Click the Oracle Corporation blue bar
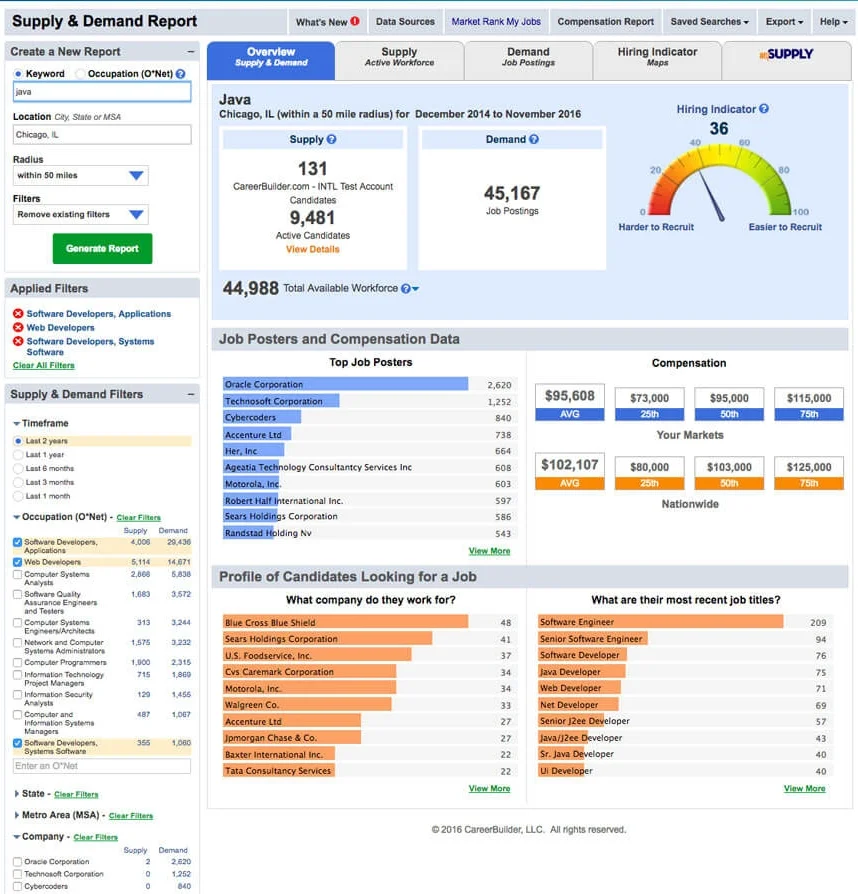The width and height of the screenshot is (858, 894). point(345,384)
